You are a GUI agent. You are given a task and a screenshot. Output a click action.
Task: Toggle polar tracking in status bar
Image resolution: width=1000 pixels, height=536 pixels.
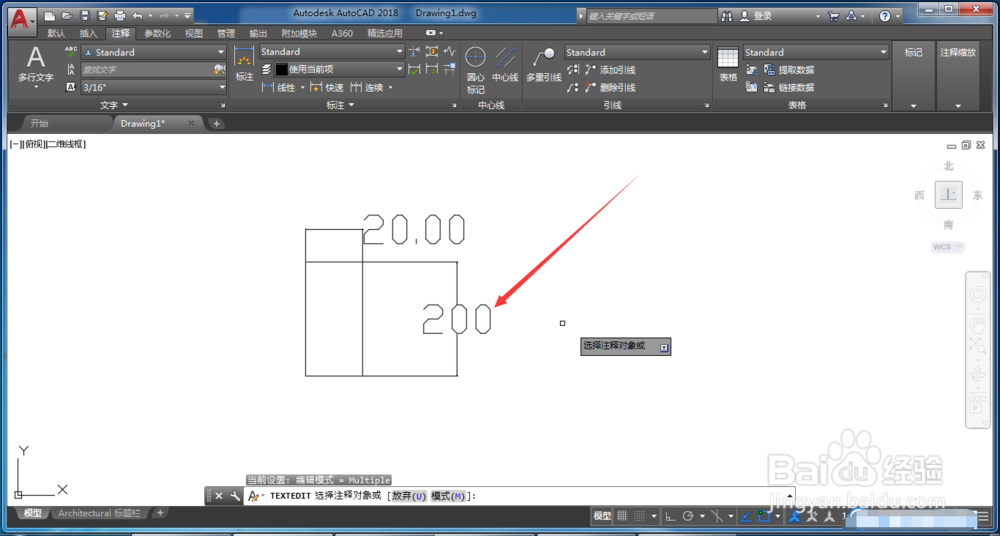pyautogui.click(x=688, y=516)
